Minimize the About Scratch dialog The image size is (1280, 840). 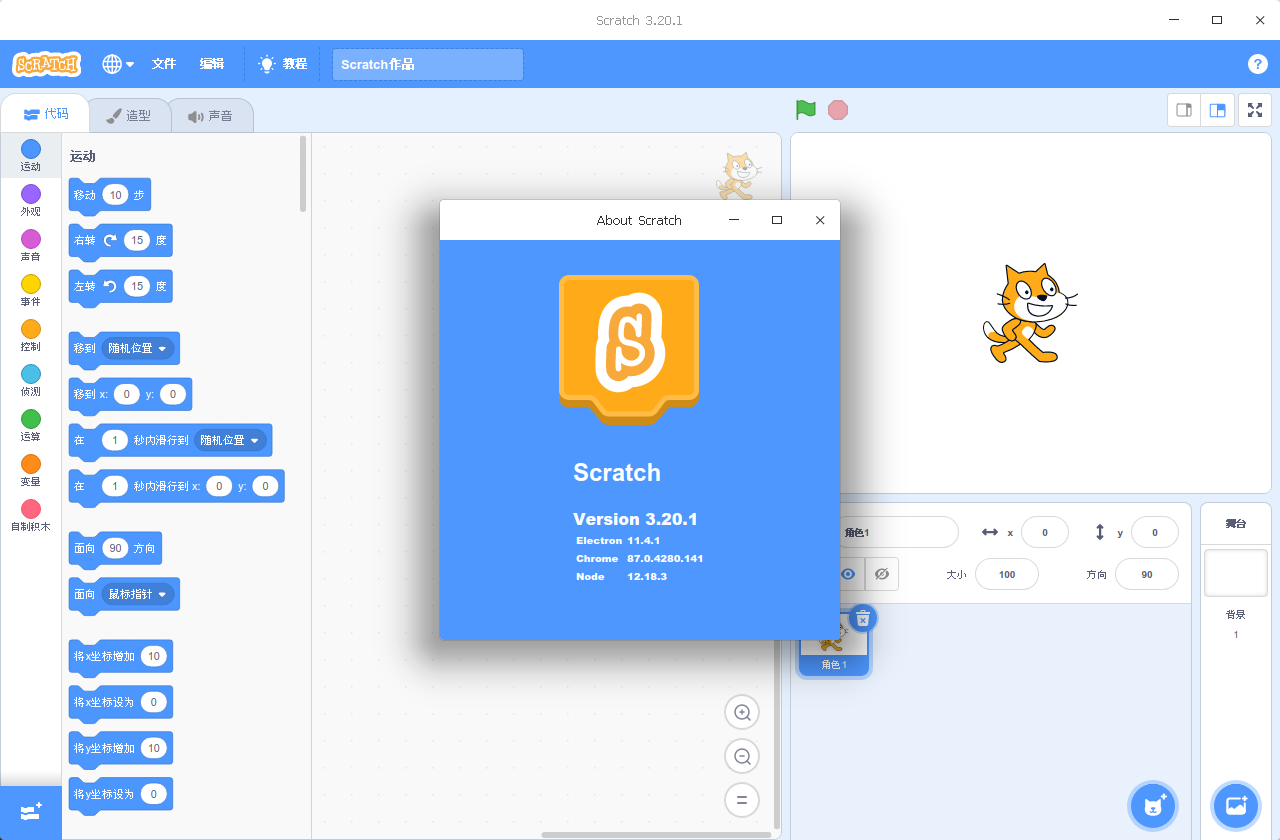click(734, 220)
